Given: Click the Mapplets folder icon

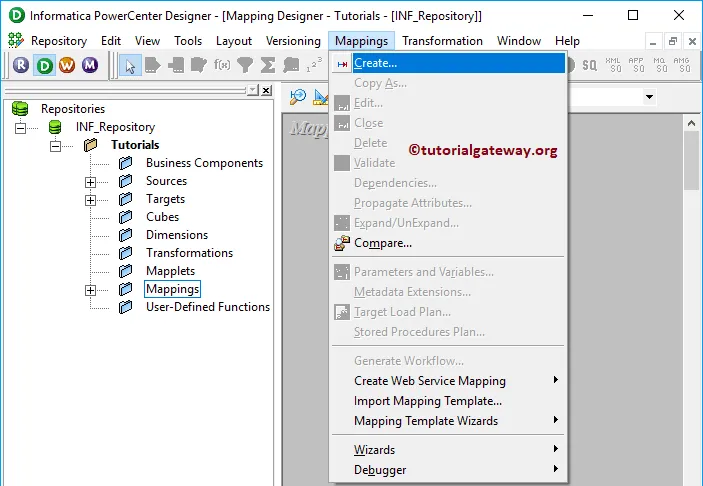Looking at the screenshot, I should (x=126, y=271).
